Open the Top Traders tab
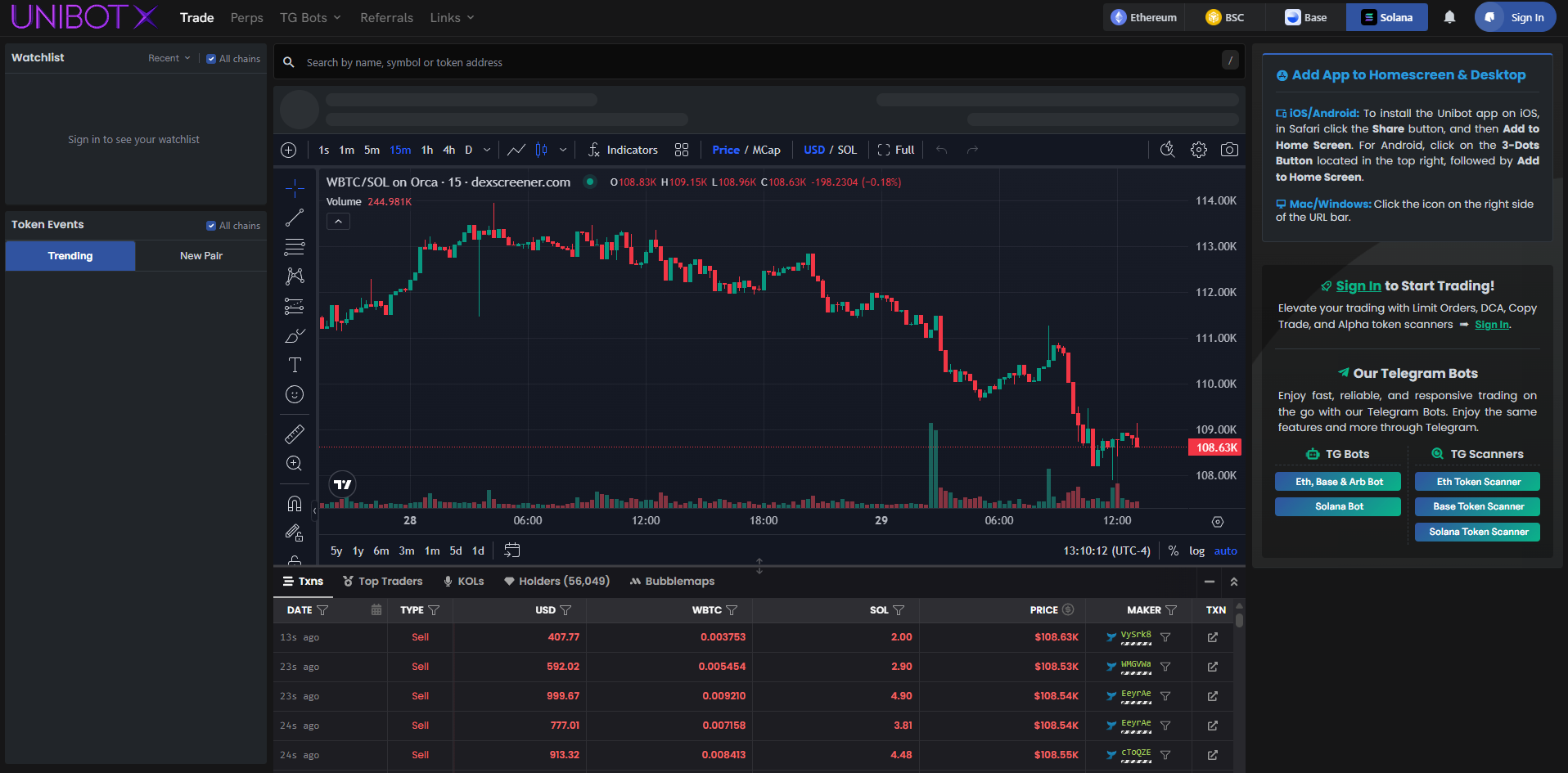The width and height of the screenshot is (1568, 773). [x=382, y=581]
